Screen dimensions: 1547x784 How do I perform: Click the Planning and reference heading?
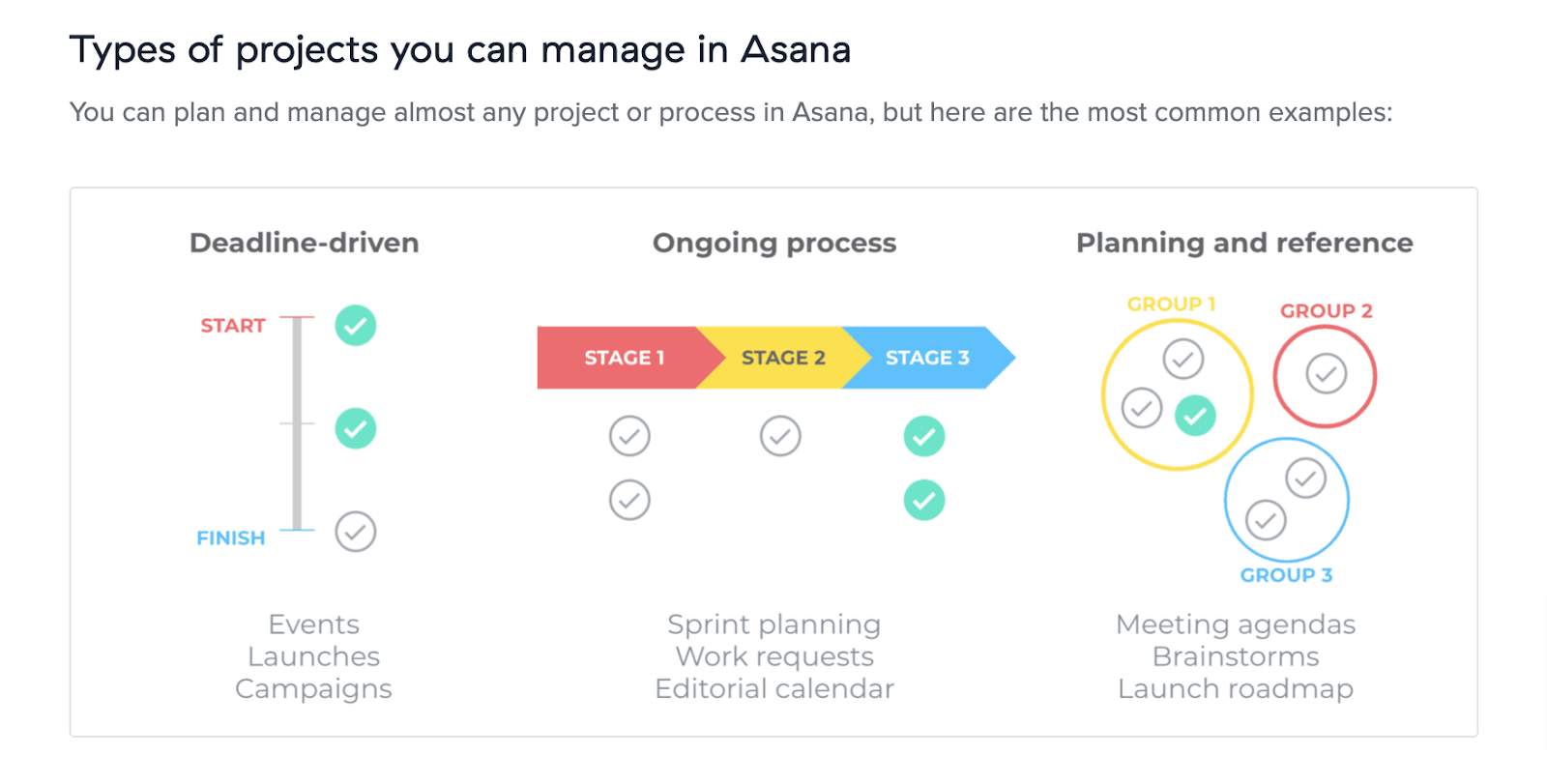click(x=1244, y=243)
